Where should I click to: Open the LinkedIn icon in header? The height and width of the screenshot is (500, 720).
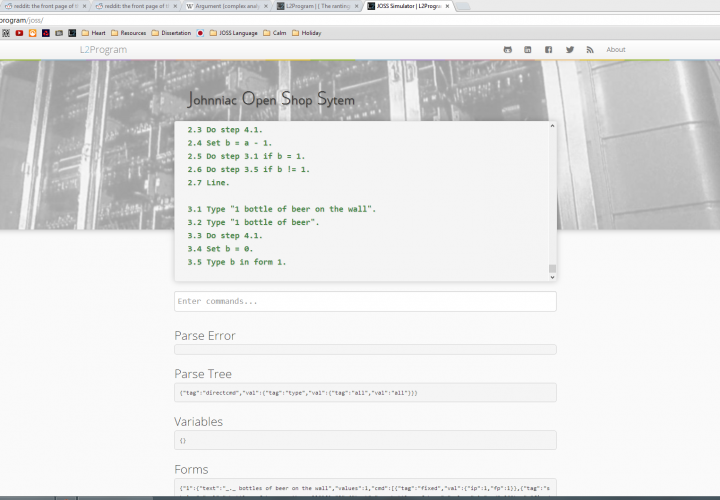point(528,49)
